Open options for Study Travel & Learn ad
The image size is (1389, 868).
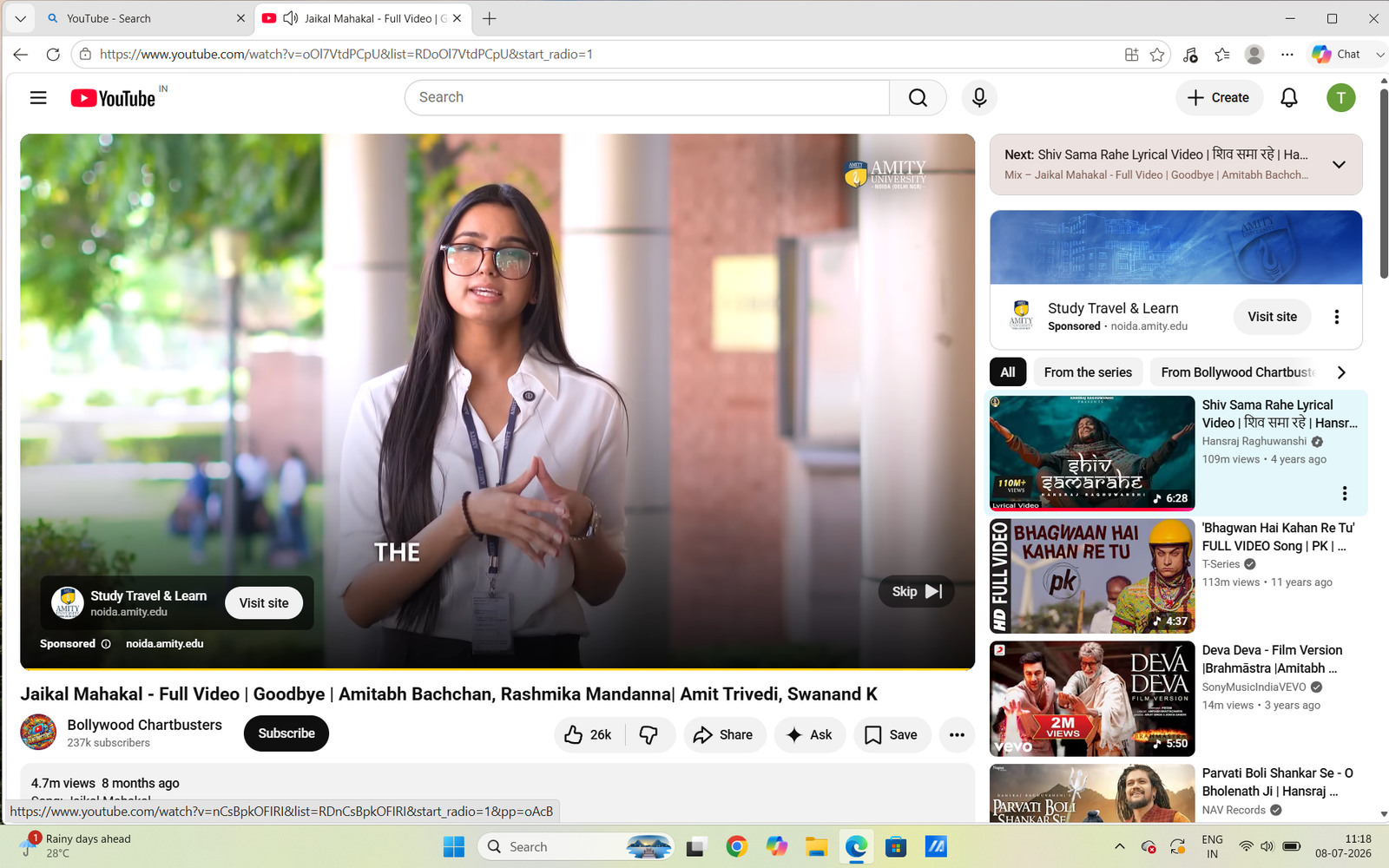[1337, 317]
